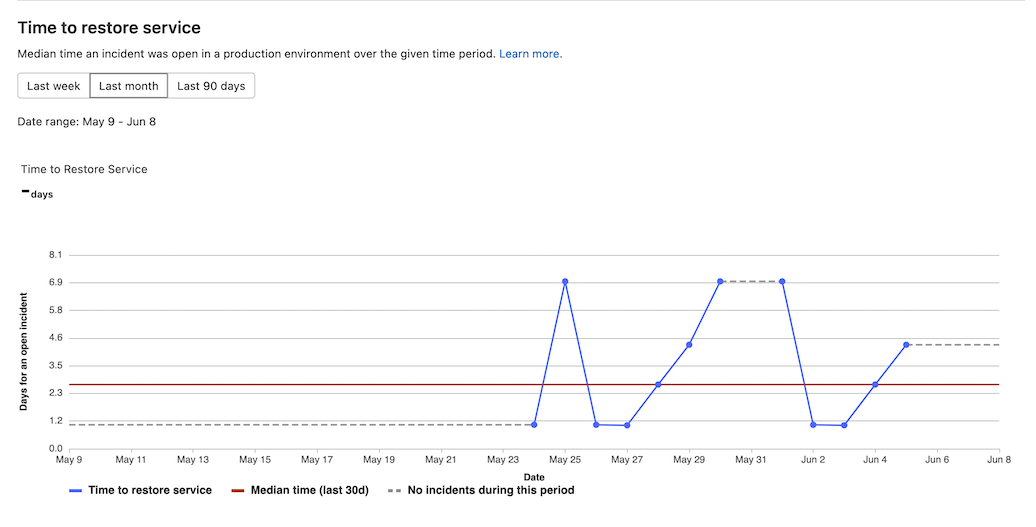This screenshot has width=1036, height=527.
Task: Click the May 29 data point
Action: tap(689, 345)
